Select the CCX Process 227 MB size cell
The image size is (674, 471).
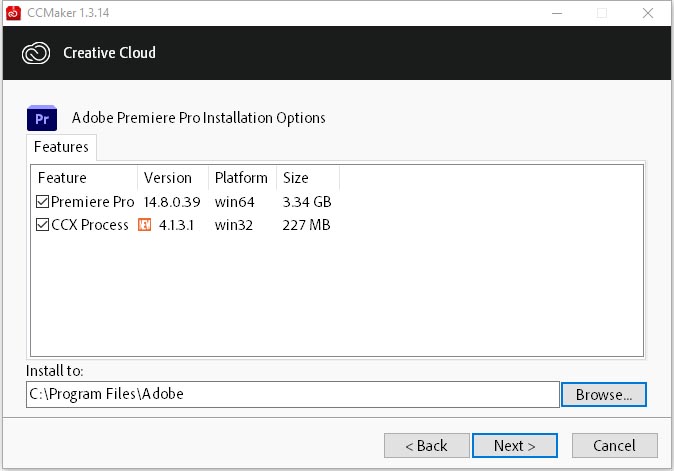(x=306, y=225)
